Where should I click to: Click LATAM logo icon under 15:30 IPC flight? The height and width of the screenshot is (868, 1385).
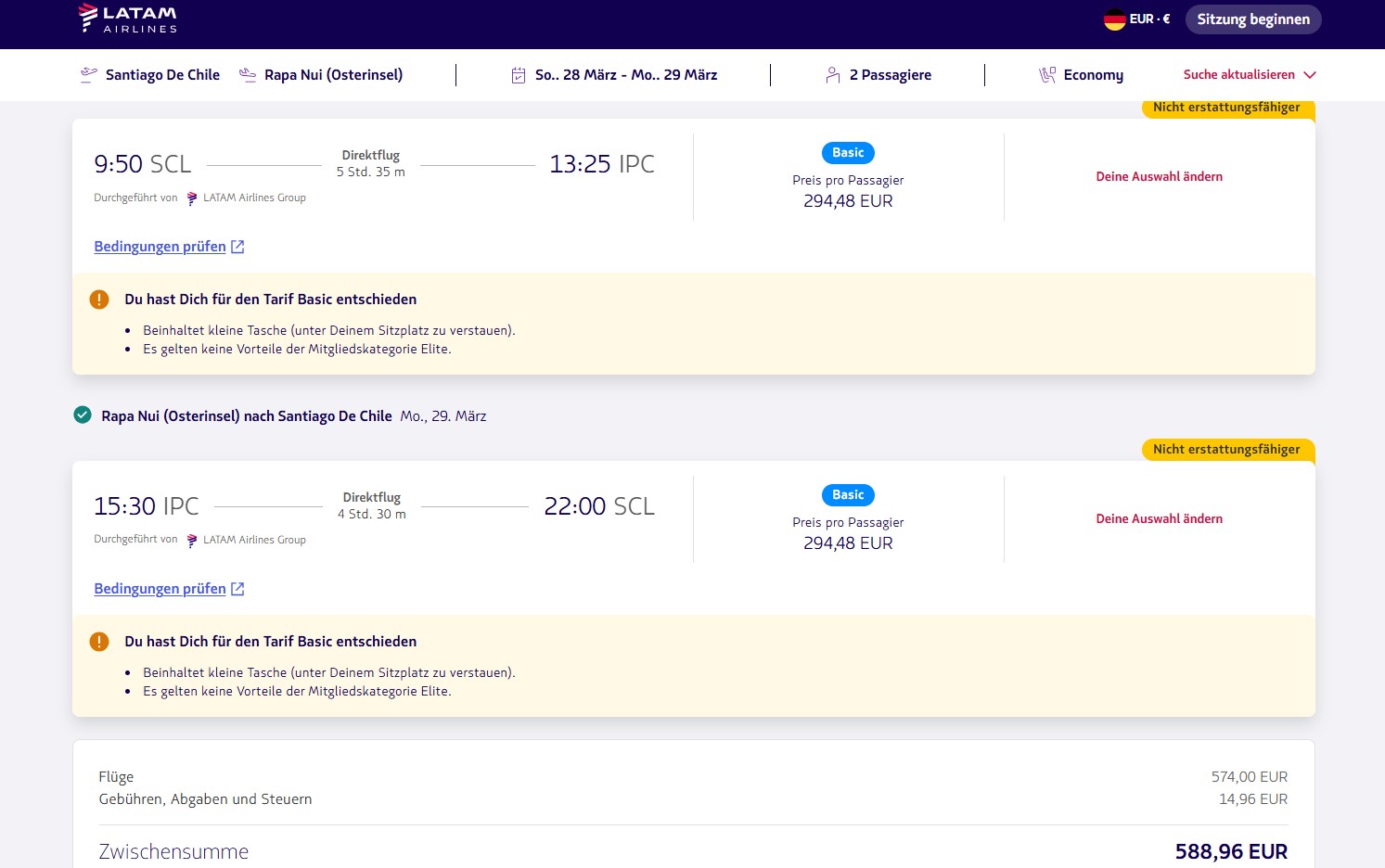point(192,541)
